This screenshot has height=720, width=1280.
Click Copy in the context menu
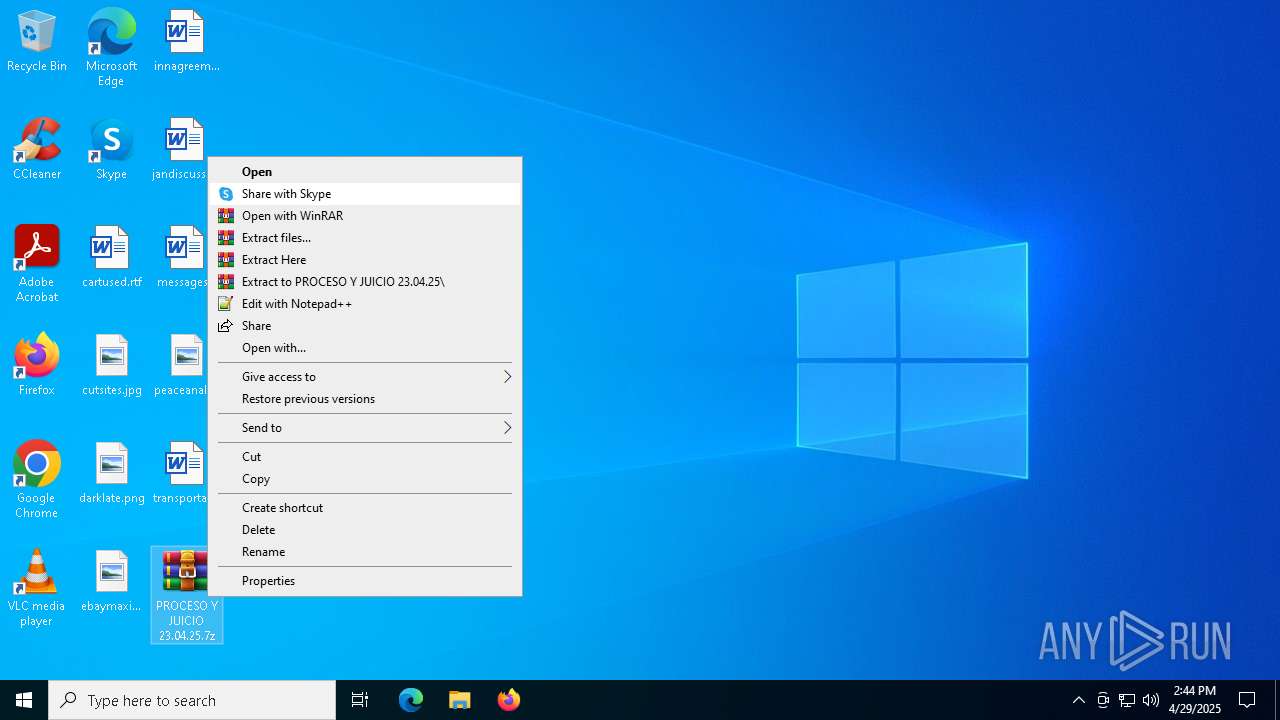365,479
